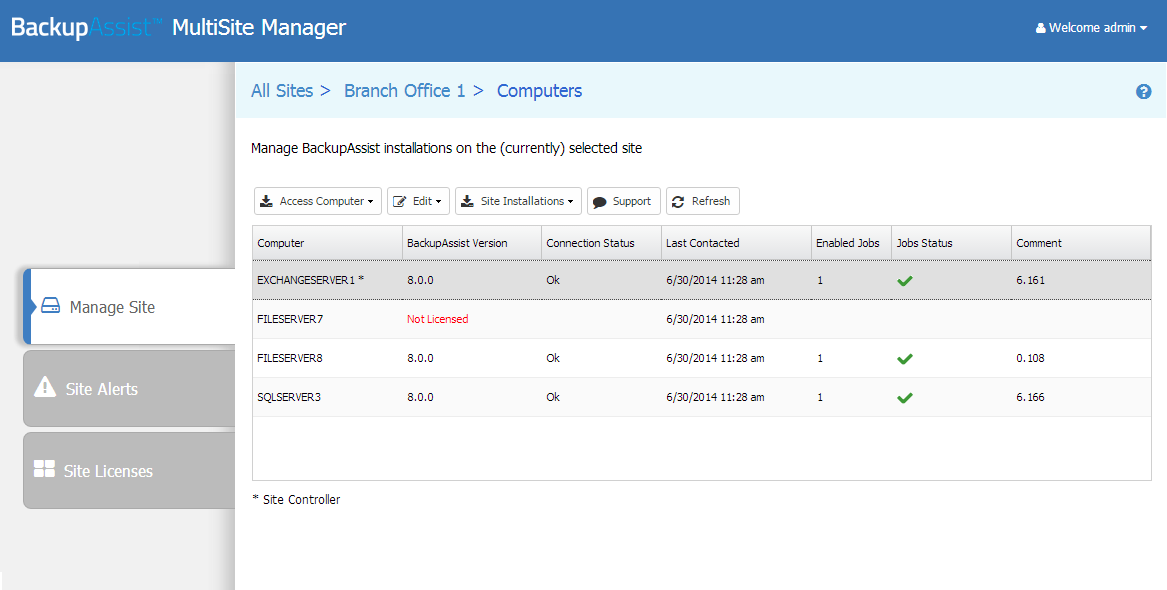
Task: Switch to the Manage Site tab
Action: click(130, 307)
